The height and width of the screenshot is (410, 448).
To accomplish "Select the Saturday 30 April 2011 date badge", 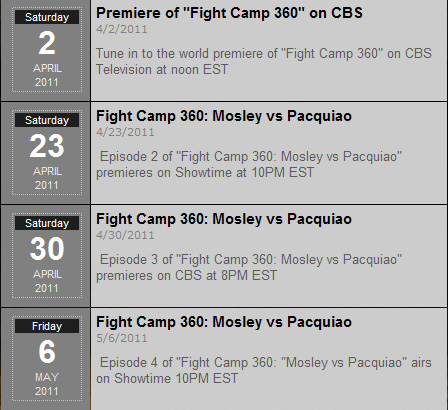I will (47, 256).
